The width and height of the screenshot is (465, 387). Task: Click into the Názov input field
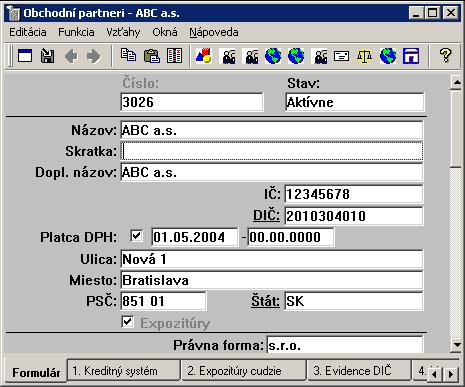[272, 130]
